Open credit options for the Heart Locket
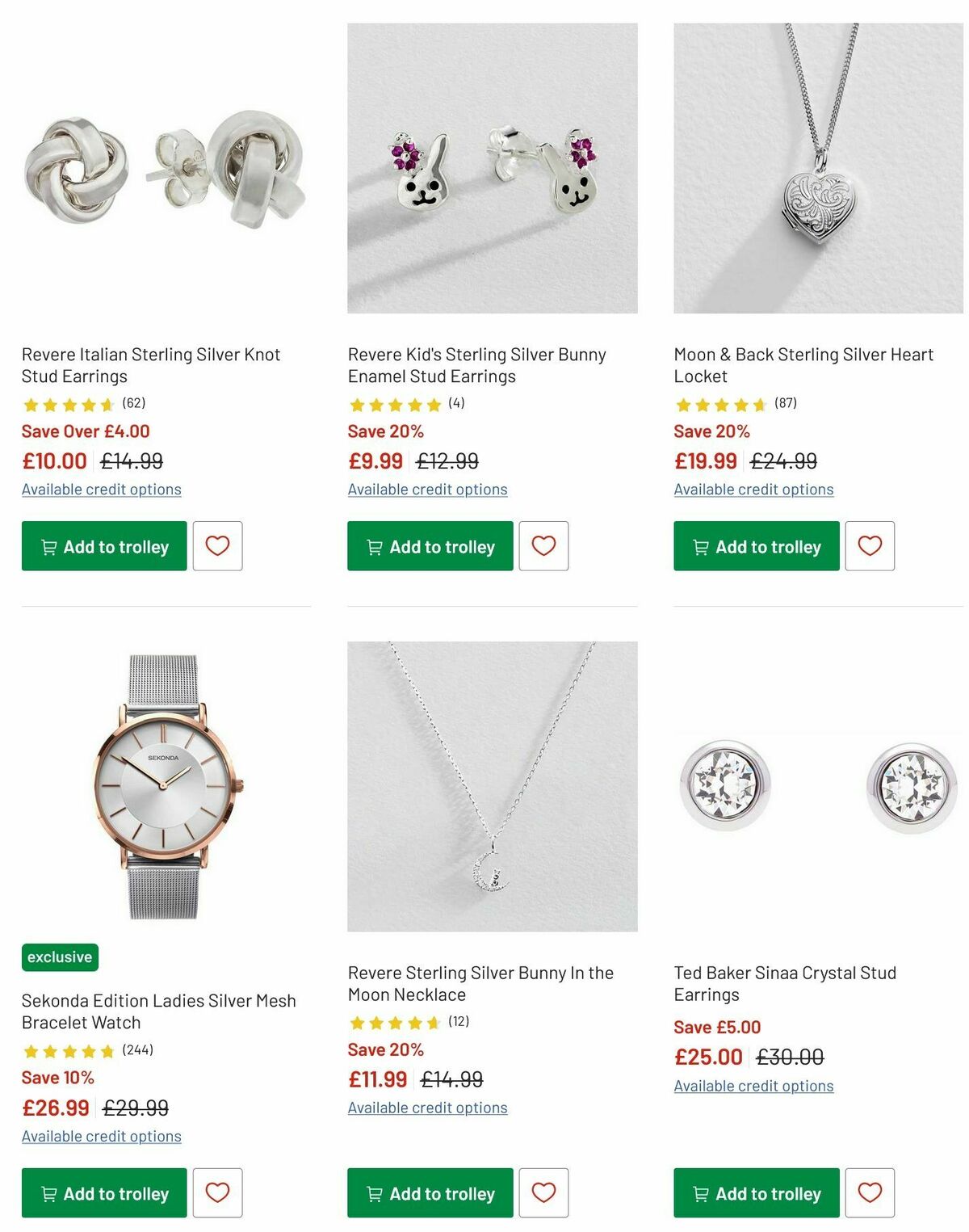This screenshot has height=1232, width=969. tap(753, 490)
